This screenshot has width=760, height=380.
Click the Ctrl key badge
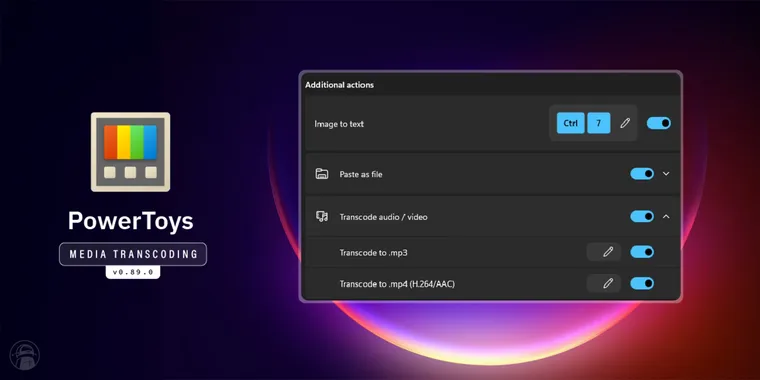(x=570, y=123)
